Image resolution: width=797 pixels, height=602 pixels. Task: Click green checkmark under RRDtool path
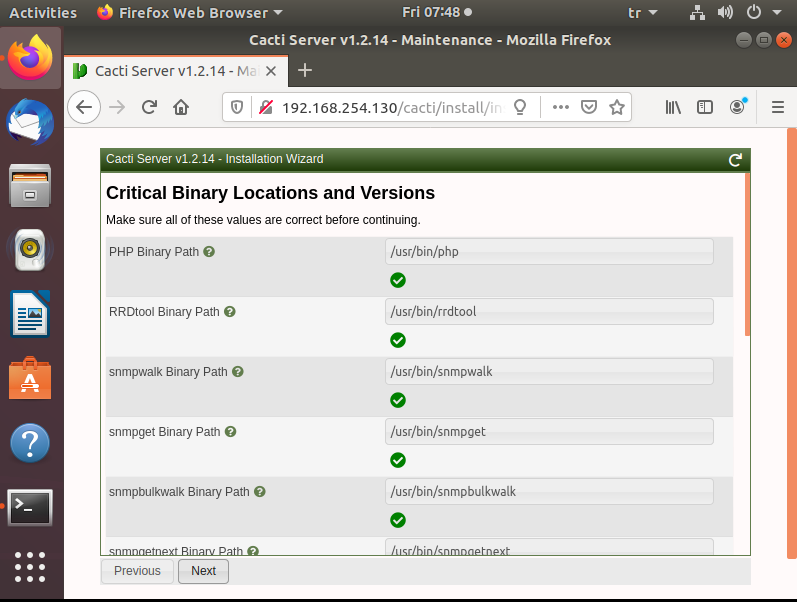click(x=398, y=340)
